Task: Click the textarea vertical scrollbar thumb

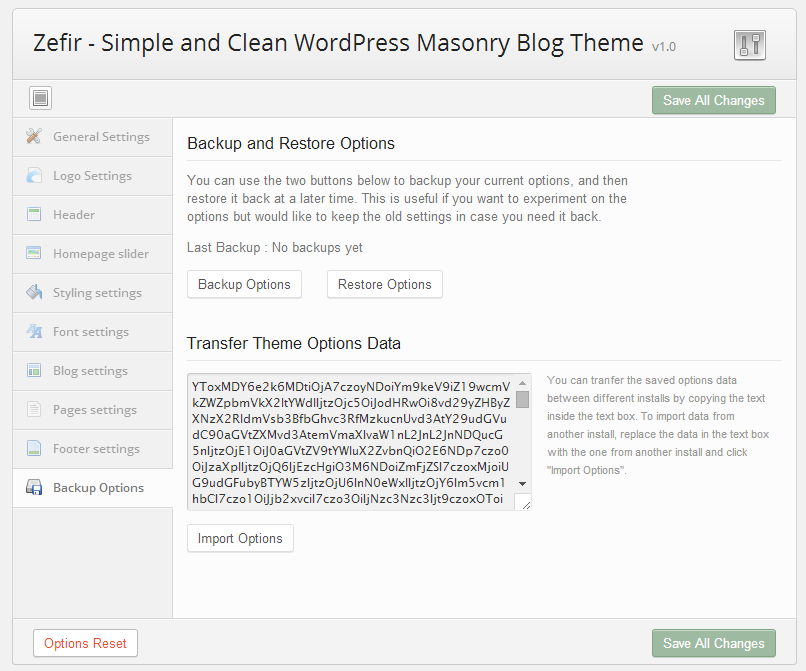Action: click(523, 400)
